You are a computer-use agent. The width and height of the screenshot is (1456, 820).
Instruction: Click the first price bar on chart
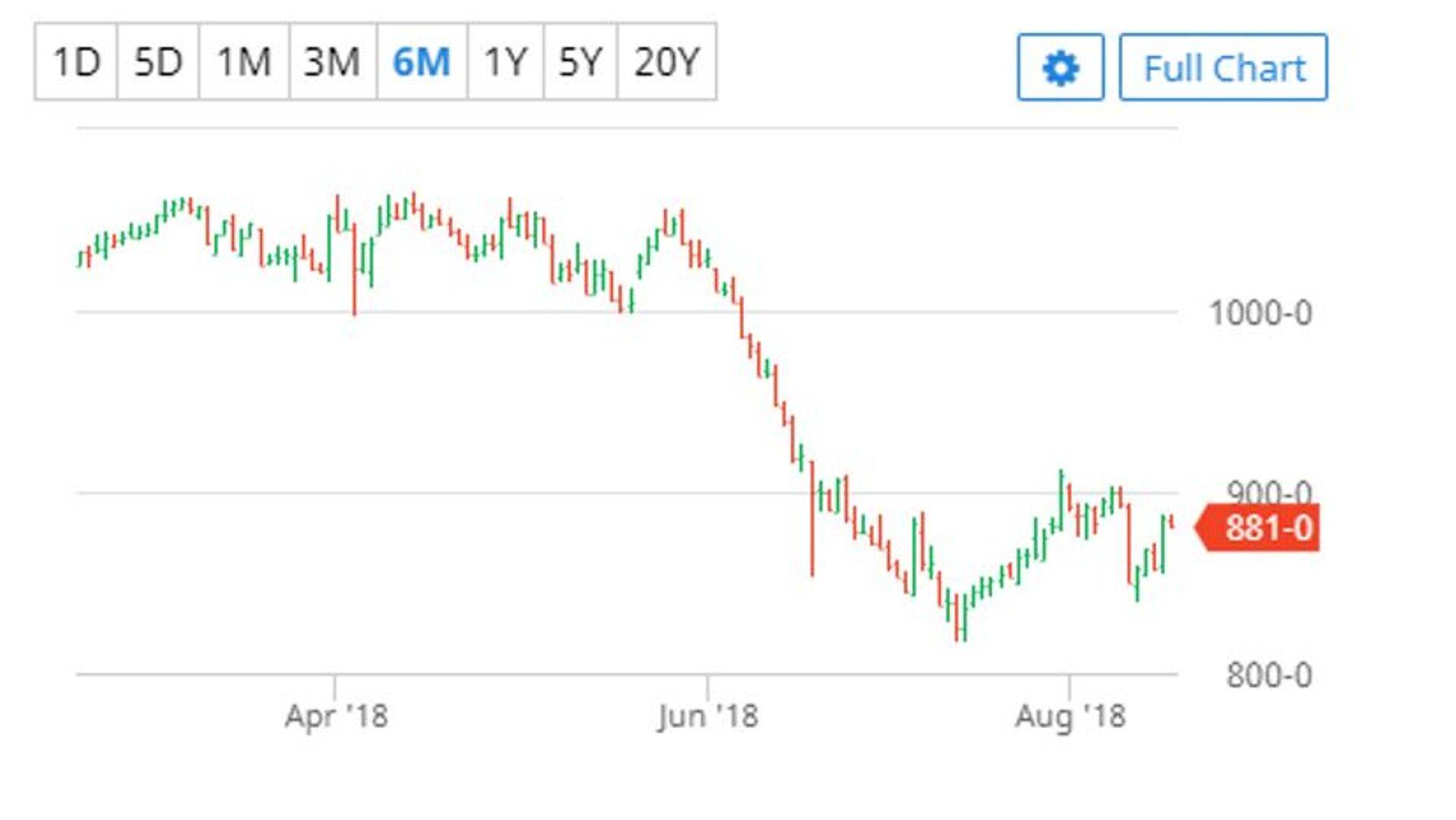coord(80,259)
